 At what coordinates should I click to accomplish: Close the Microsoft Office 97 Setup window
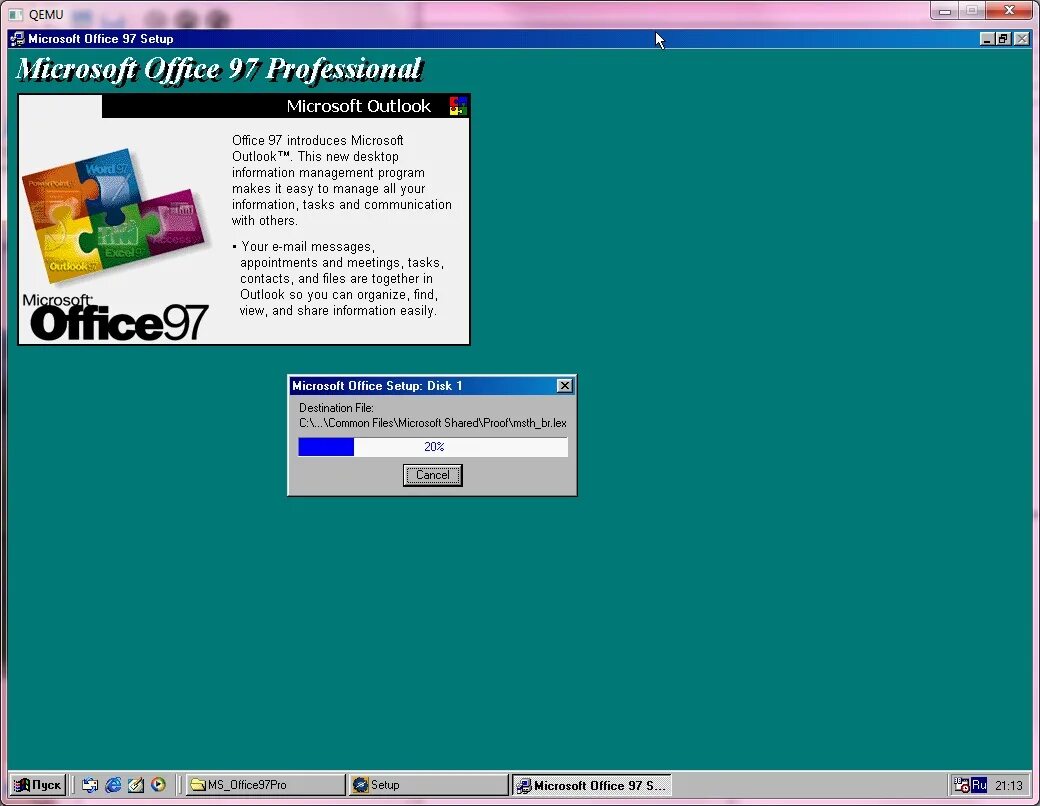tap(1022, 39)
